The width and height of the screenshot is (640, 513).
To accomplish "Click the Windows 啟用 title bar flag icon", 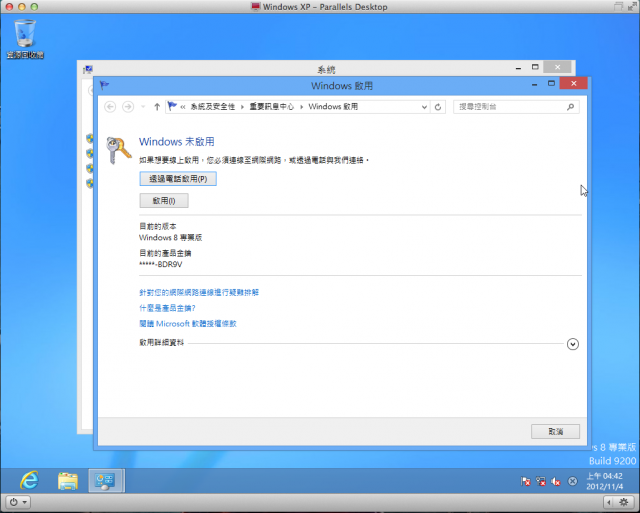I will (104, 85).
